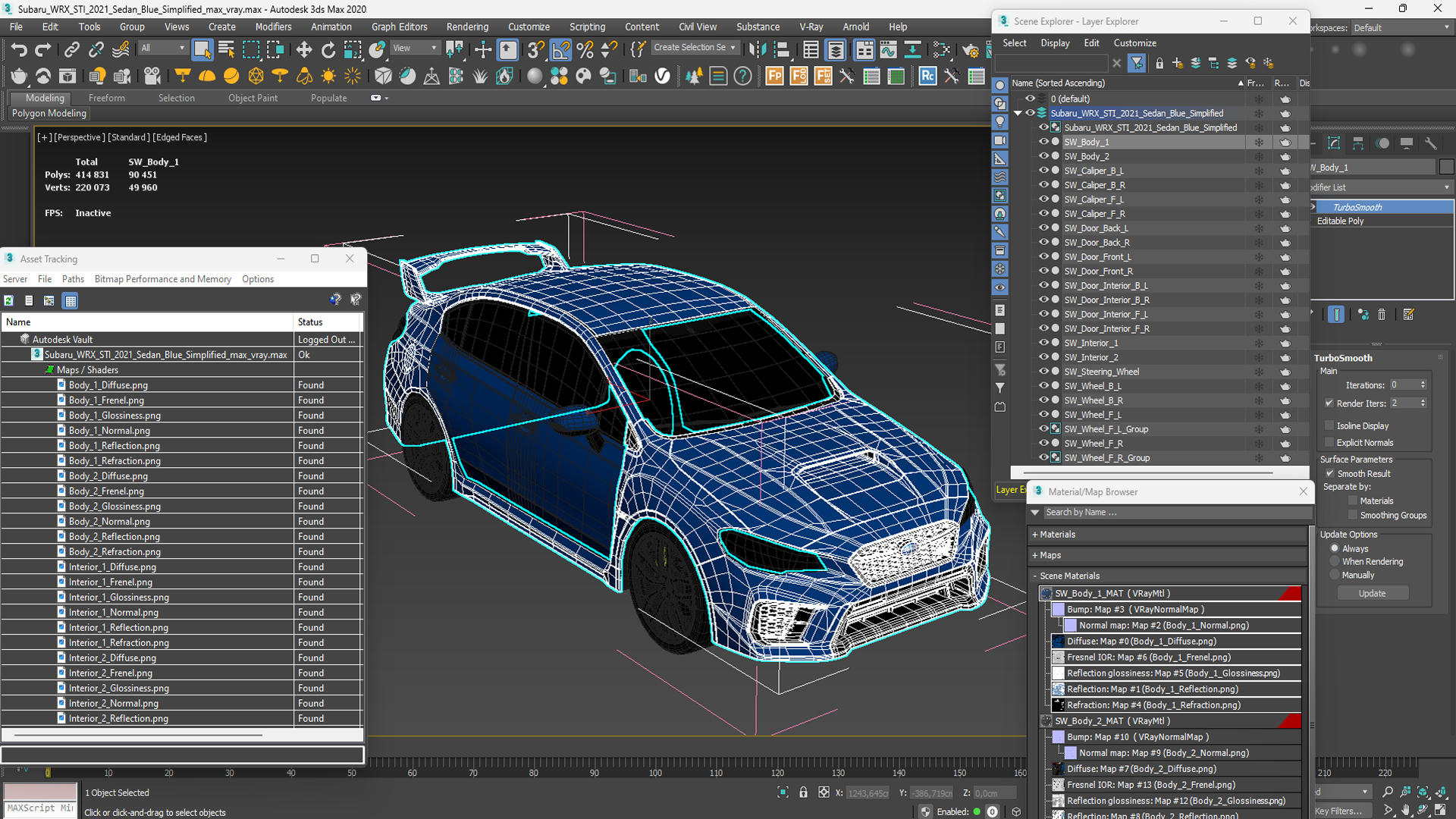Screen dimensions: 1456x819
Task: Click the Create New Layer icon in Scene Explorer
Action: [x=1177, y=63]
